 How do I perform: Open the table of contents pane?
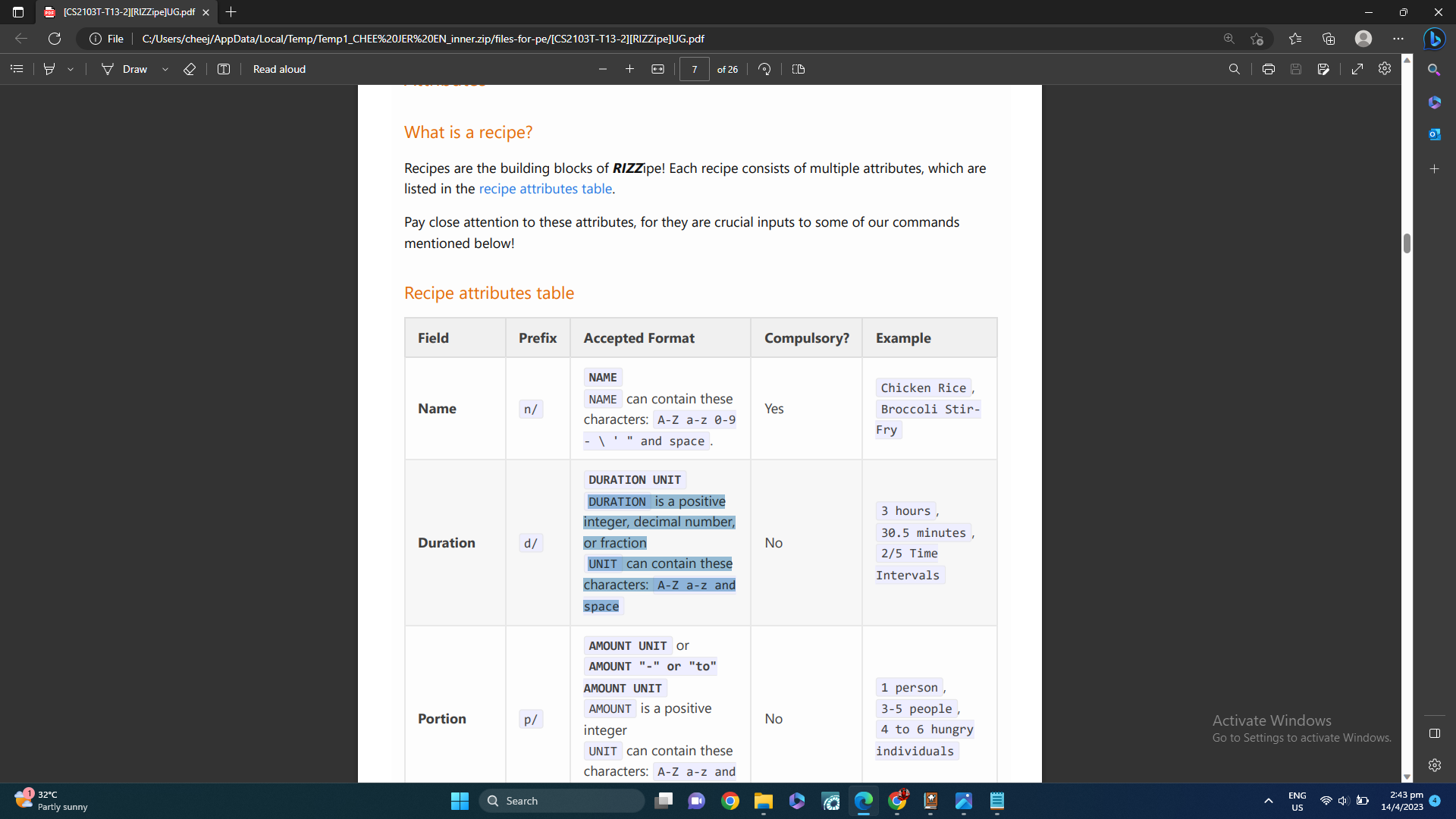click(x=17, y=69)
